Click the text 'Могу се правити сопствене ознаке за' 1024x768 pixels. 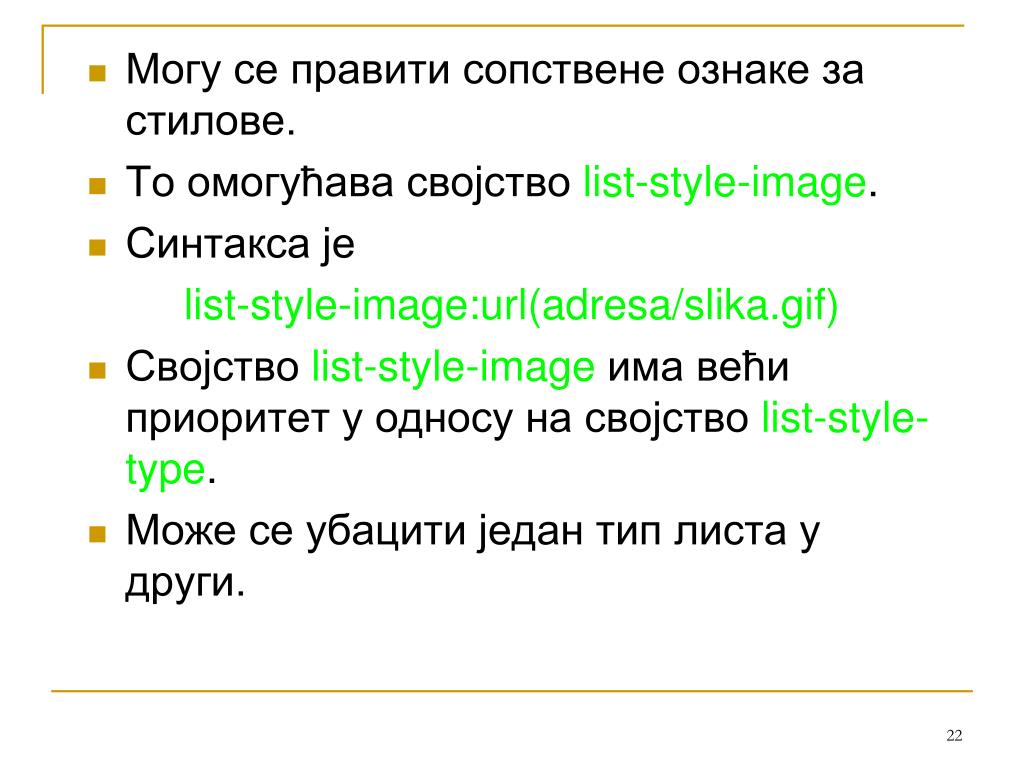click(x=494, y=70)
